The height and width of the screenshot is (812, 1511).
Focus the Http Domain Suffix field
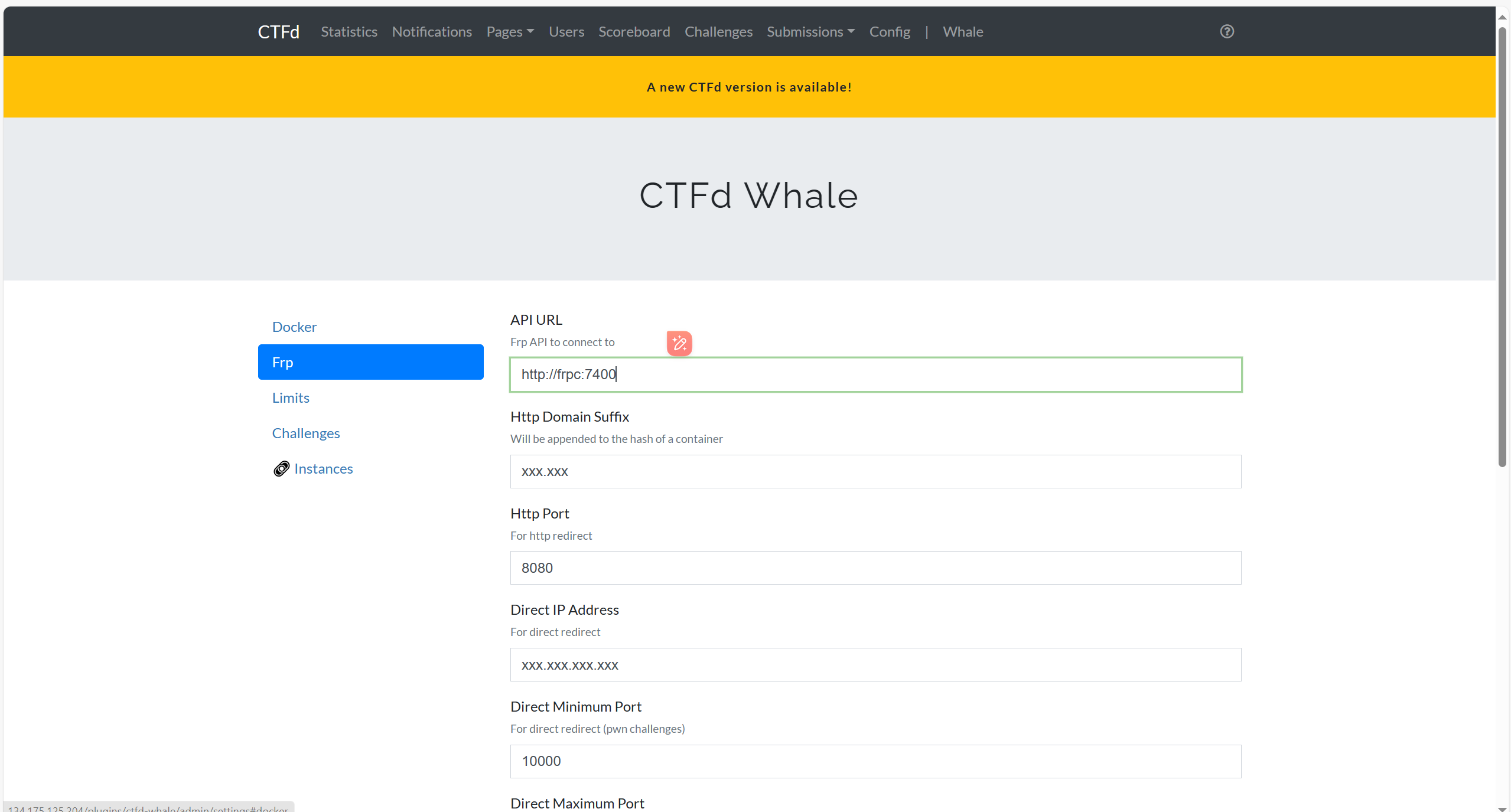click(x=875, y=471)
